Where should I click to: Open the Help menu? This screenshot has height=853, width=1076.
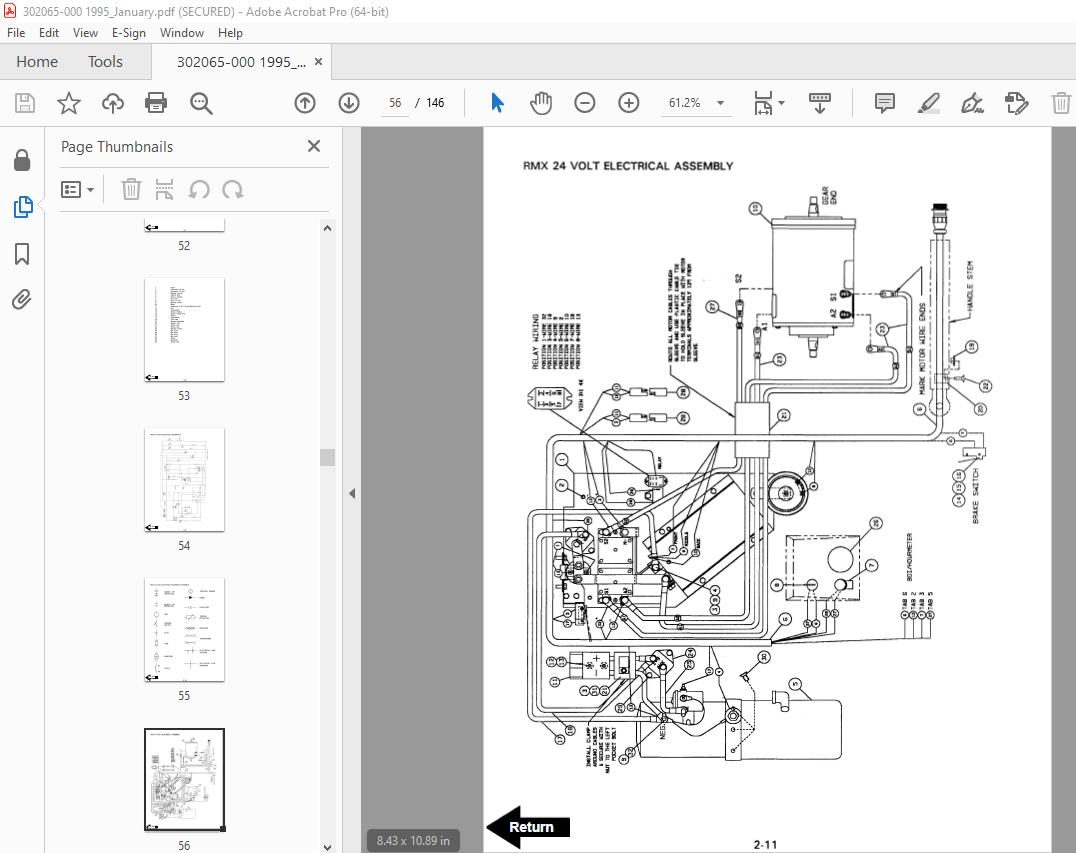click(231, 33)
